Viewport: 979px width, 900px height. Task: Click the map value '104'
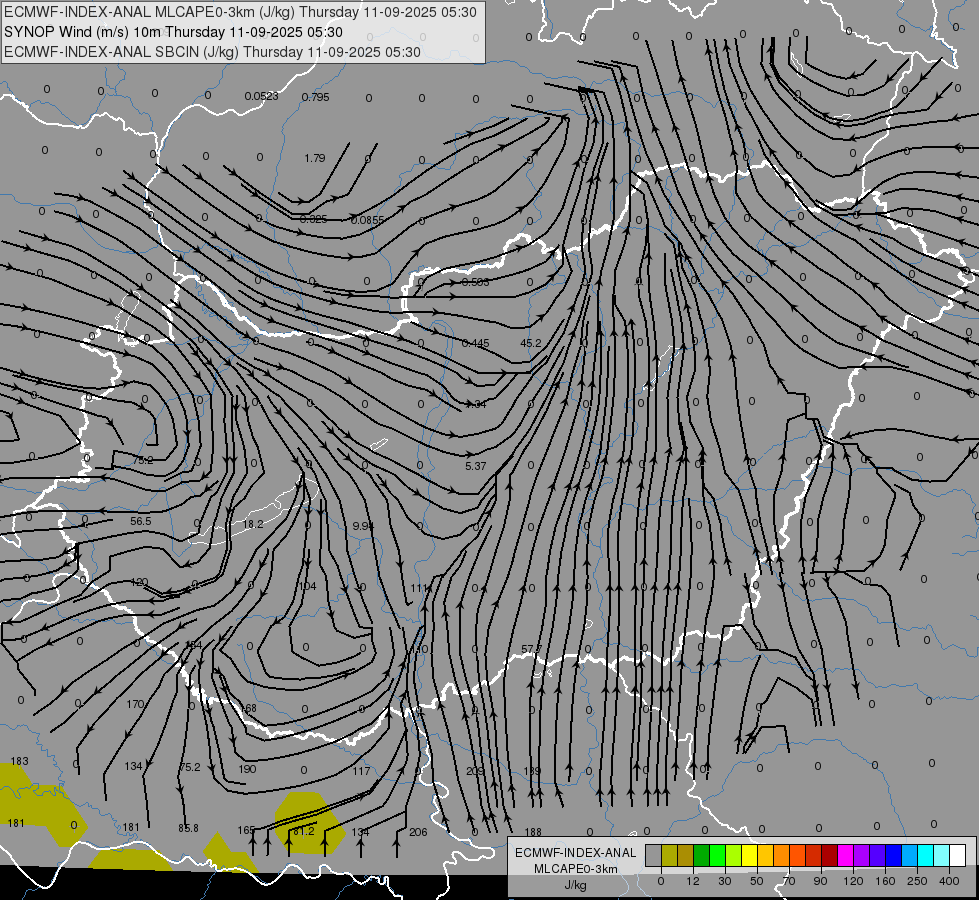click(x=308, y=586)
